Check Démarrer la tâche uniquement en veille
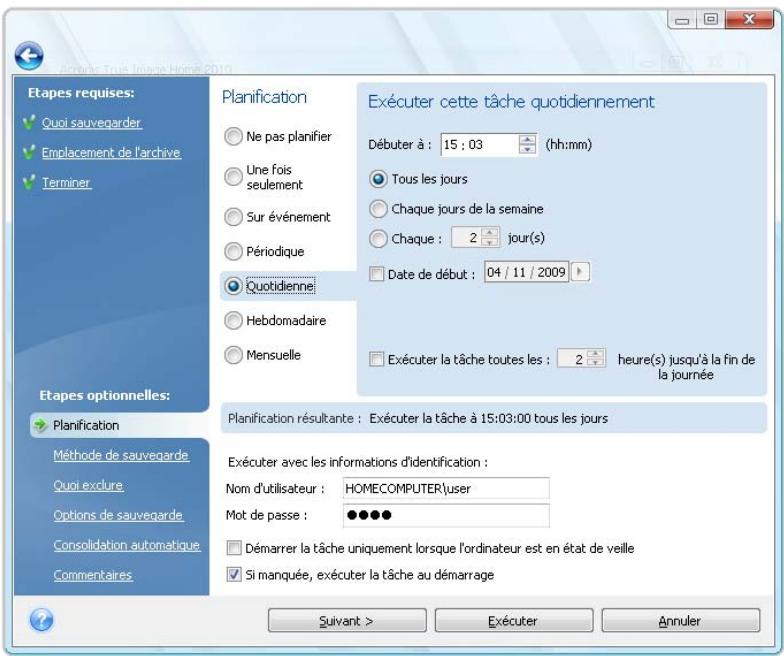Screen dimensions: 784x656 point(234,548)
